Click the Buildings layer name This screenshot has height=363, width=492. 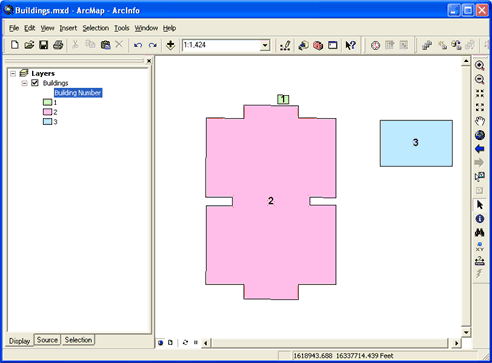[55, 83]
